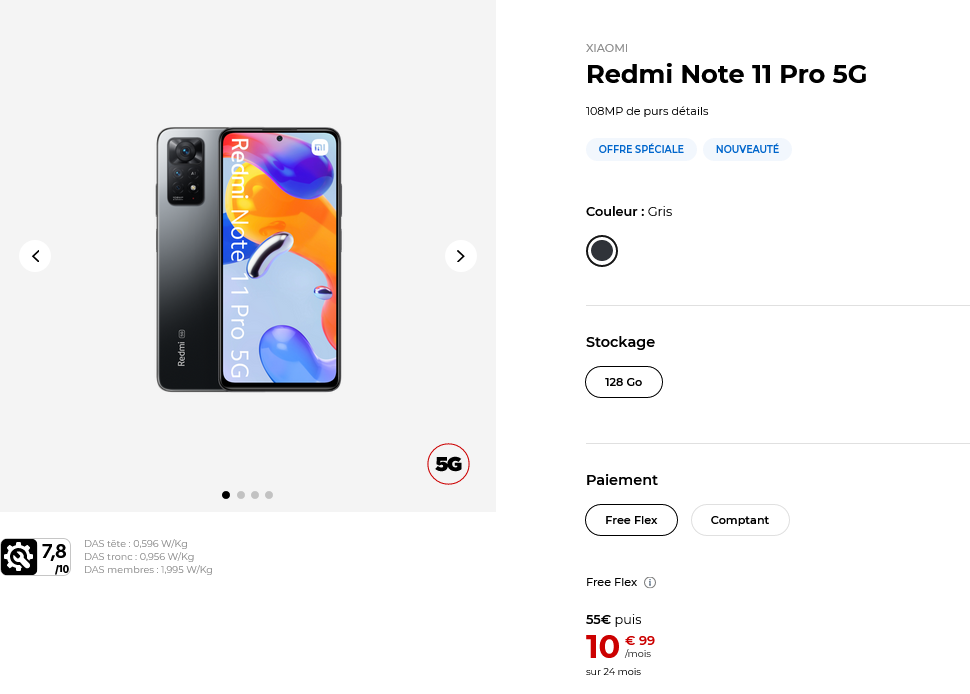This screenshot has width=970, height=694.
Task: Click the NOUVEAUTÉ tag
Action: click(x=747, y=149)
